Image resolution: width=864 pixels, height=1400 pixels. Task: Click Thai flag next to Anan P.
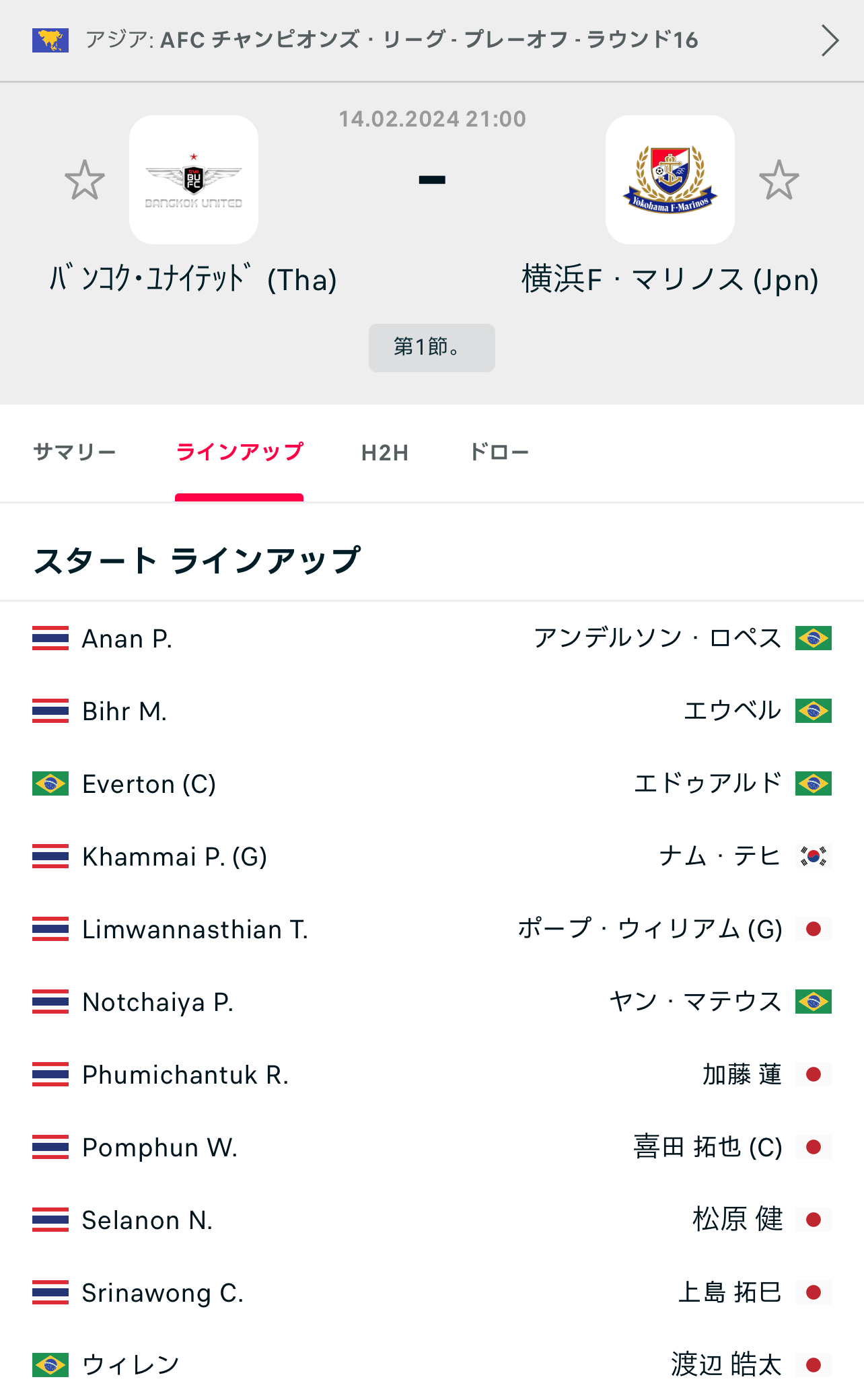(x=50, y=638)
